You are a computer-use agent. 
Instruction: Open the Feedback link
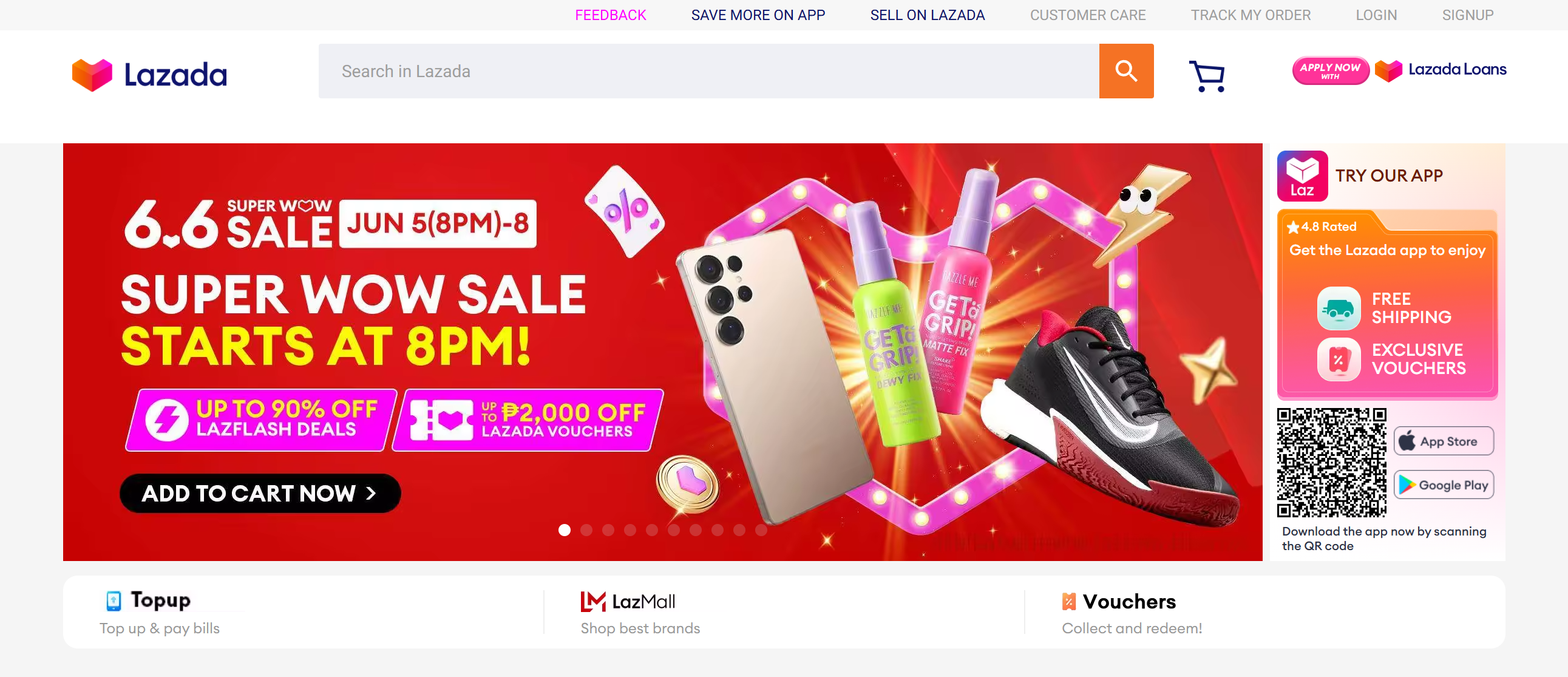point(611,15)
